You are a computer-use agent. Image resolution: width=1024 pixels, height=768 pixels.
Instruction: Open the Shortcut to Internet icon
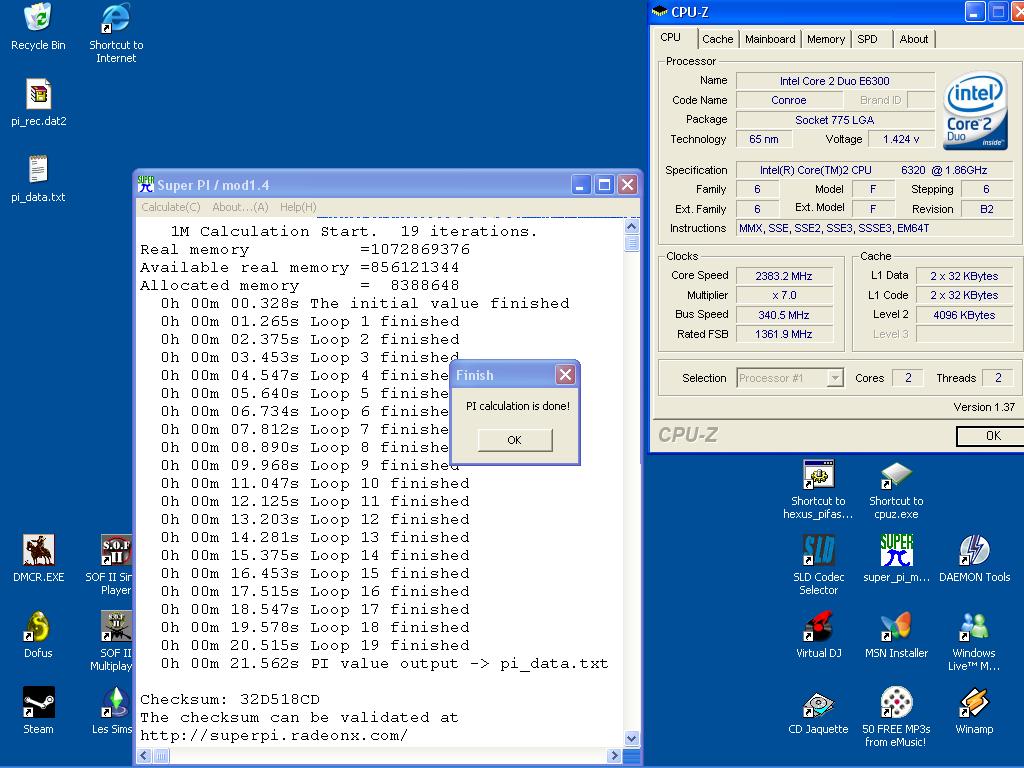116,33
